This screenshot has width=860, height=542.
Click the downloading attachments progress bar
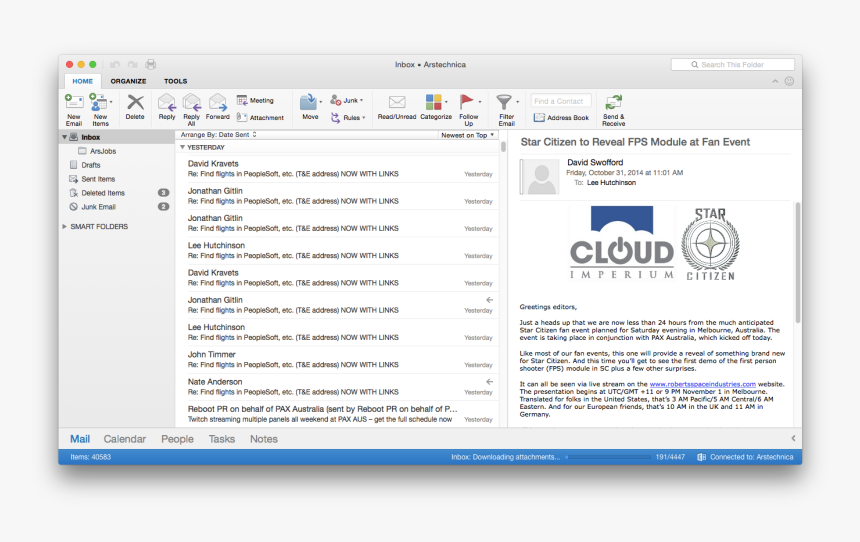pos(608,457)
